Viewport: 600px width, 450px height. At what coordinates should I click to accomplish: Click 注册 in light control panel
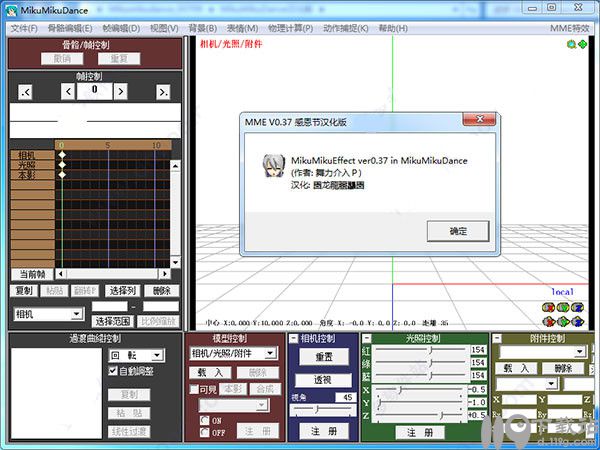[x=420, y=432]
